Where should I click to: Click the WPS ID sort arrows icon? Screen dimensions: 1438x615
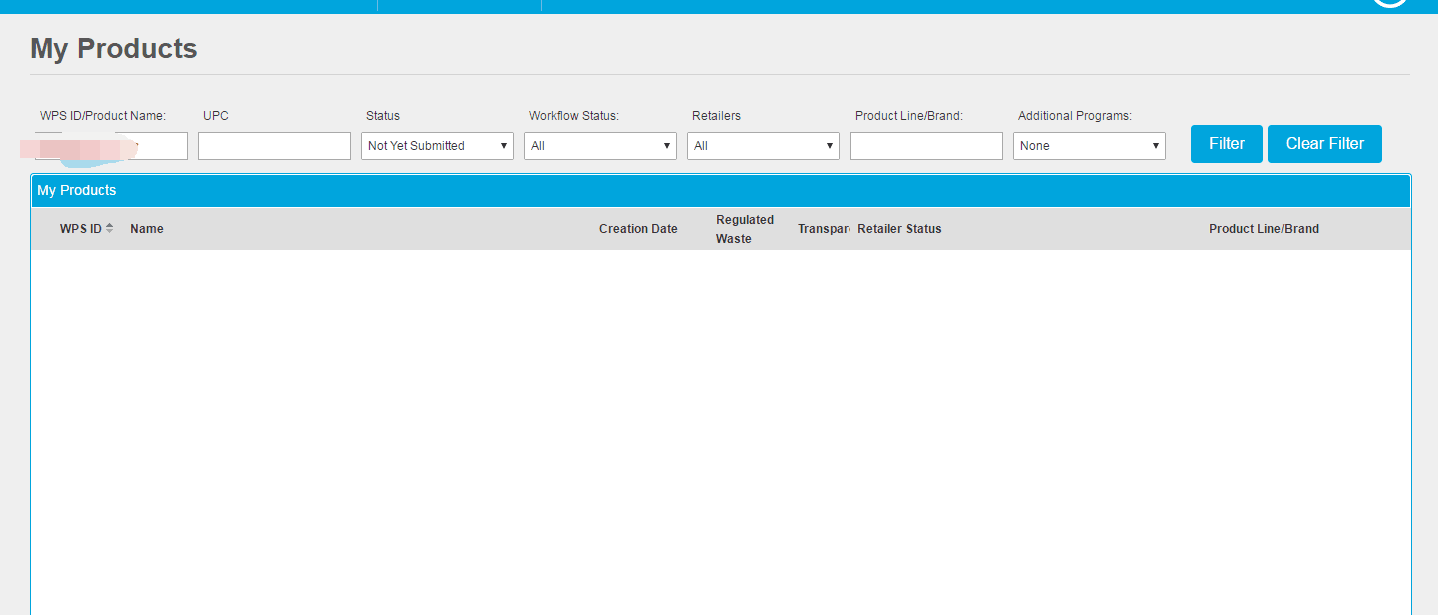pos(110,229)
